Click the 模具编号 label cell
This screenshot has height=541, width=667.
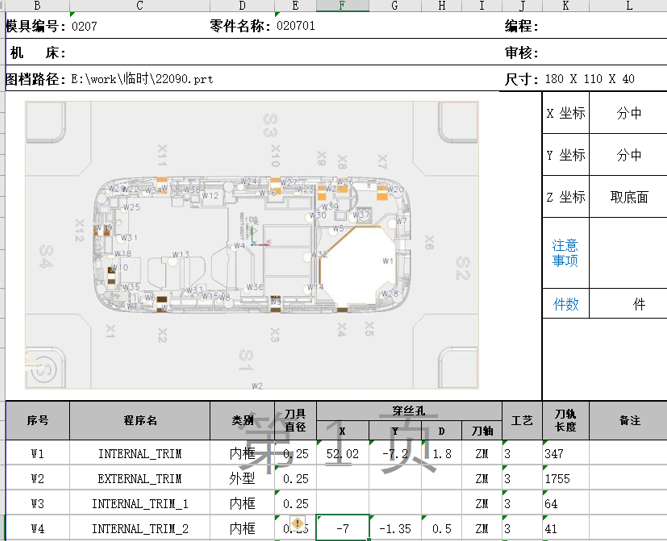point(36,26)
